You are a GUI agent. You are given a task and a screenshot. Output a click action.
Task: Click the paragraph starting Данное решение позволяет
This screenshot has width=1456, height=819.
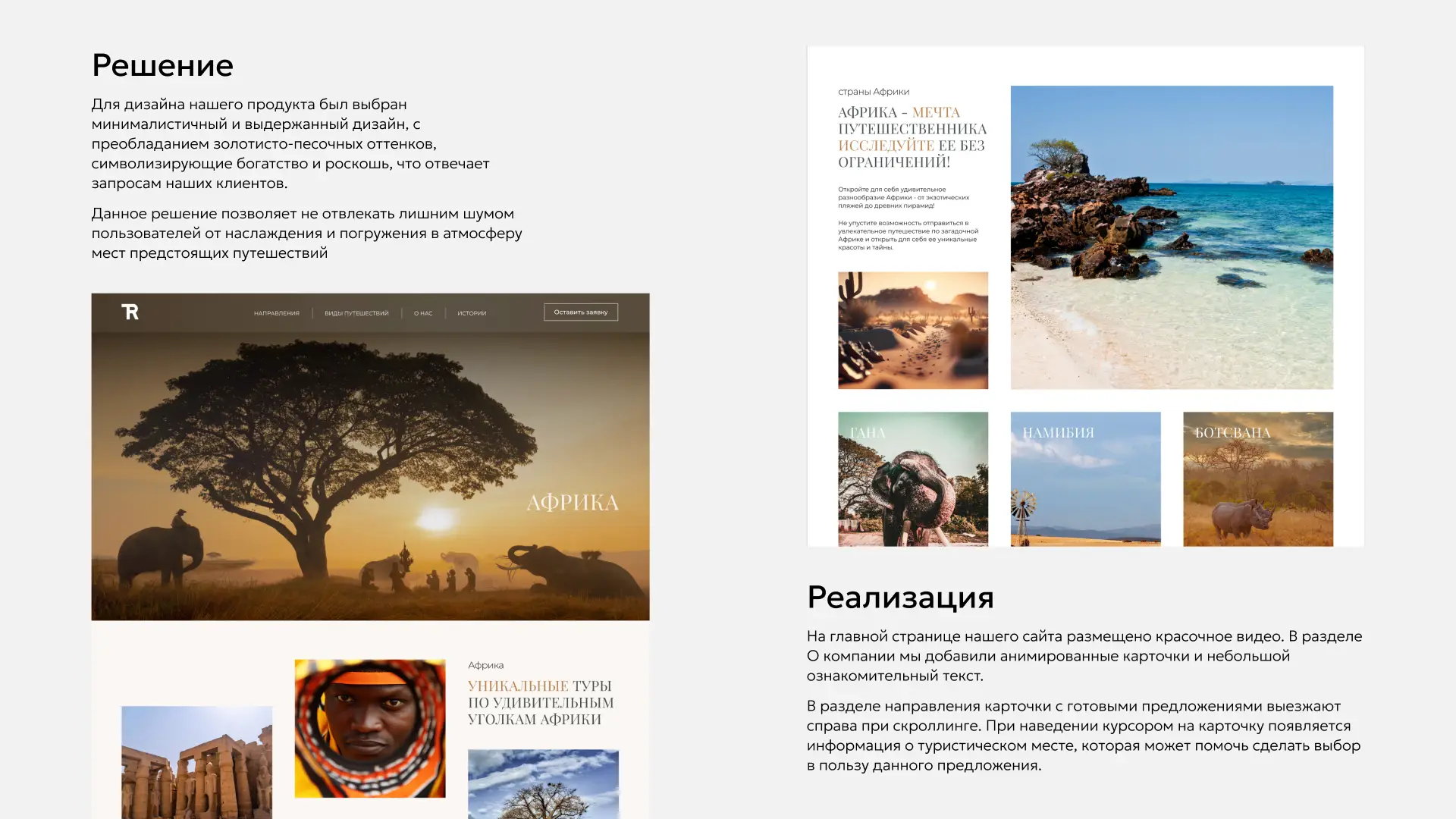pyautogui.click(x=306, y=234)
